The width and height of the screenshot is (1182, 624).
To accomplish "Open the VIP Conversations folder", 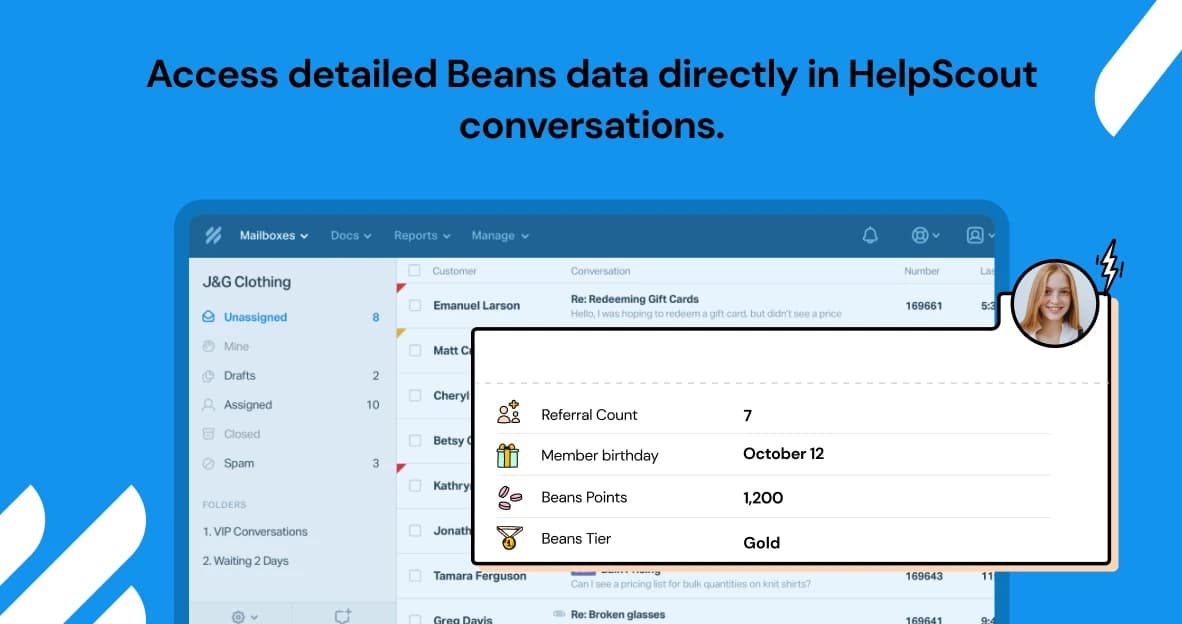I will coord(255,532).
